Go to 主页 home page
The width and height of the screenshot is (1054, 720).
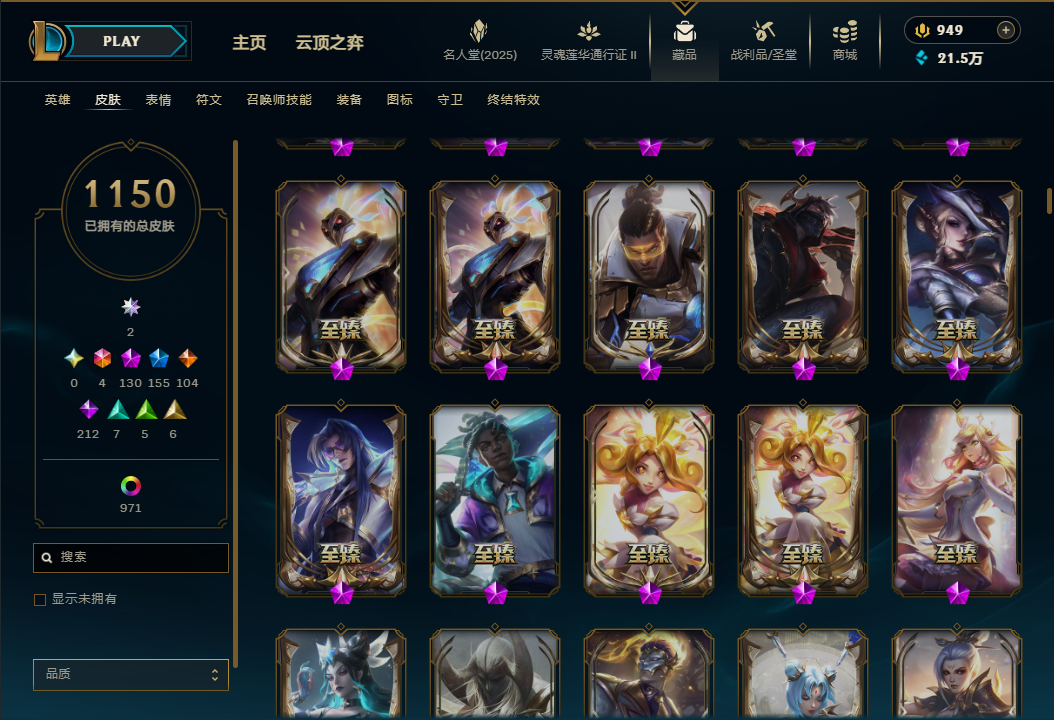[249, 42]
